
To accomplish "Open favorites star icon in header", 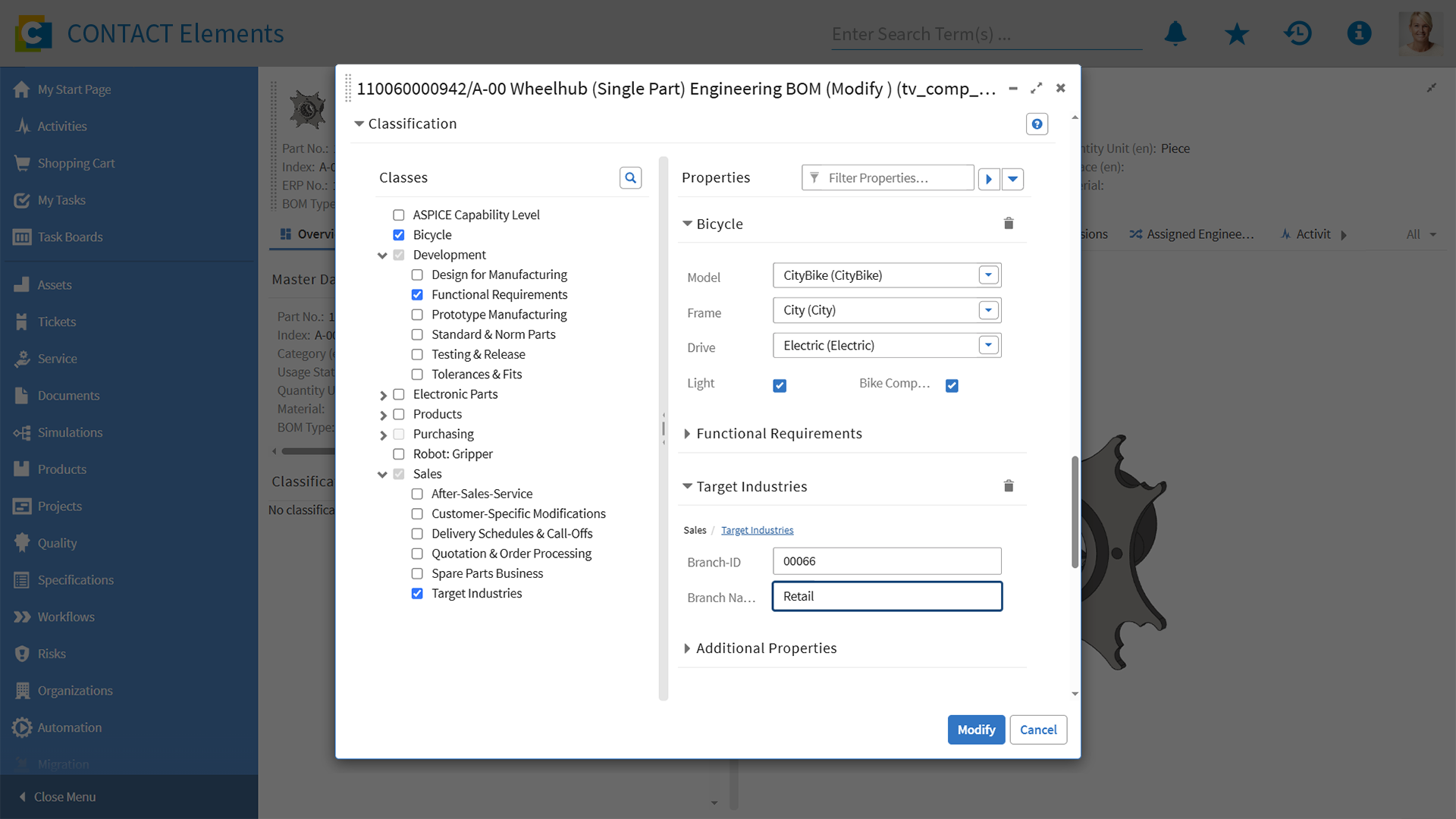I will click(1237, 33).
